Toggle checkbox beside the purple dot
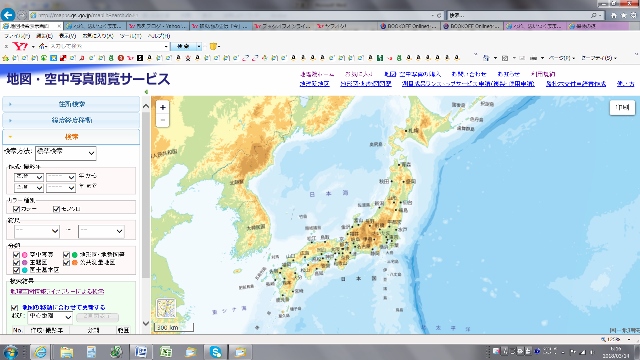 [17, 262]
